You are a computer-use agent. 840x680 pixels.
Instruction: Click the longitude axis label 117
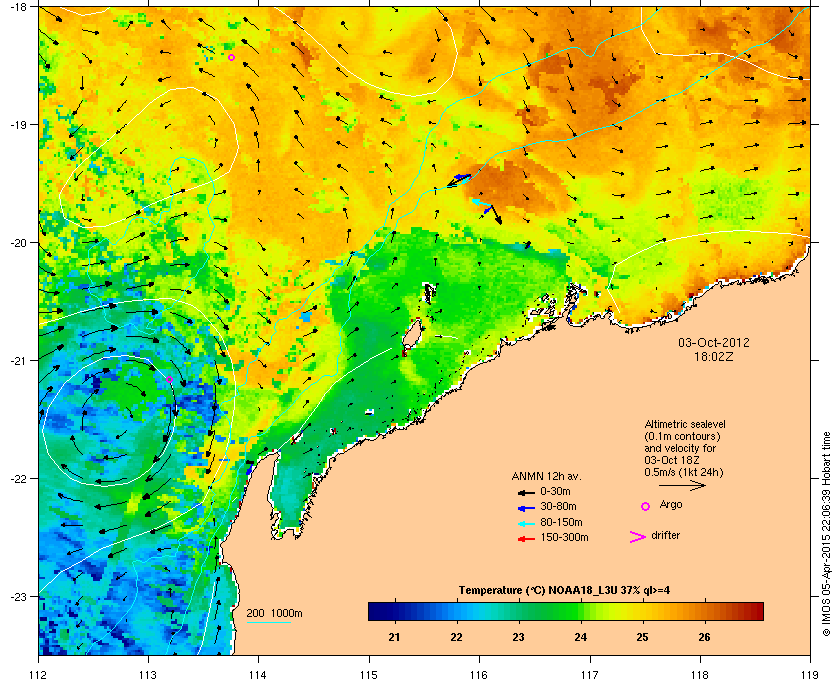coord(590,674)
